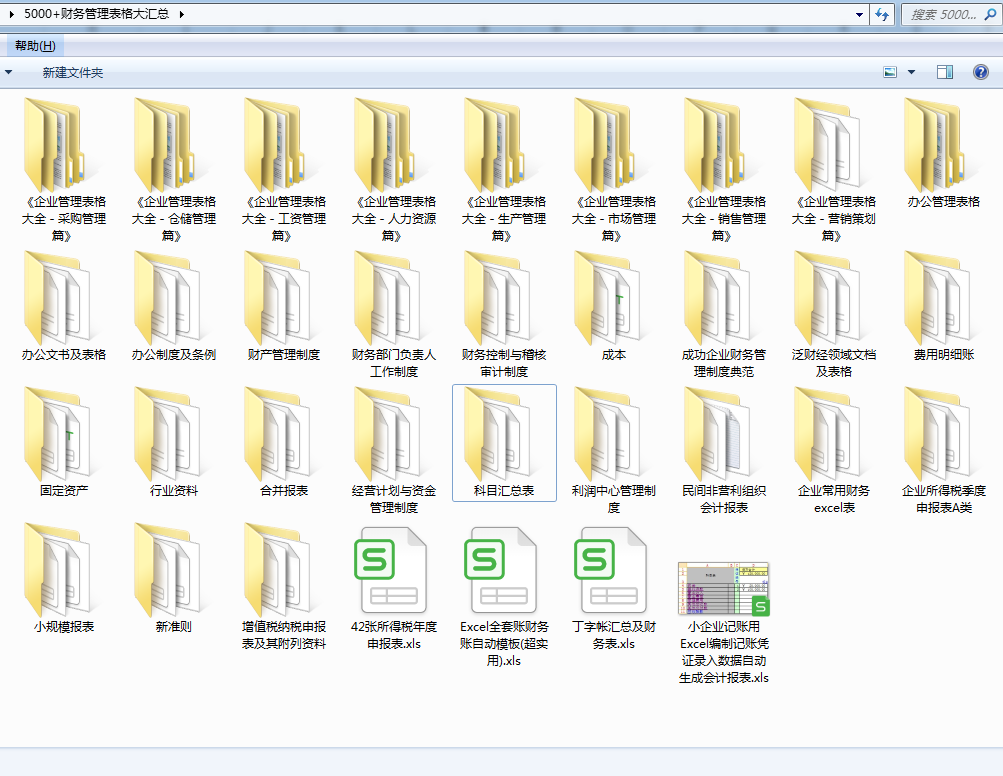Select the 42张所得税年度申报表.xls file
This screenshot has width=1003, height=776.
click(393, 587)
